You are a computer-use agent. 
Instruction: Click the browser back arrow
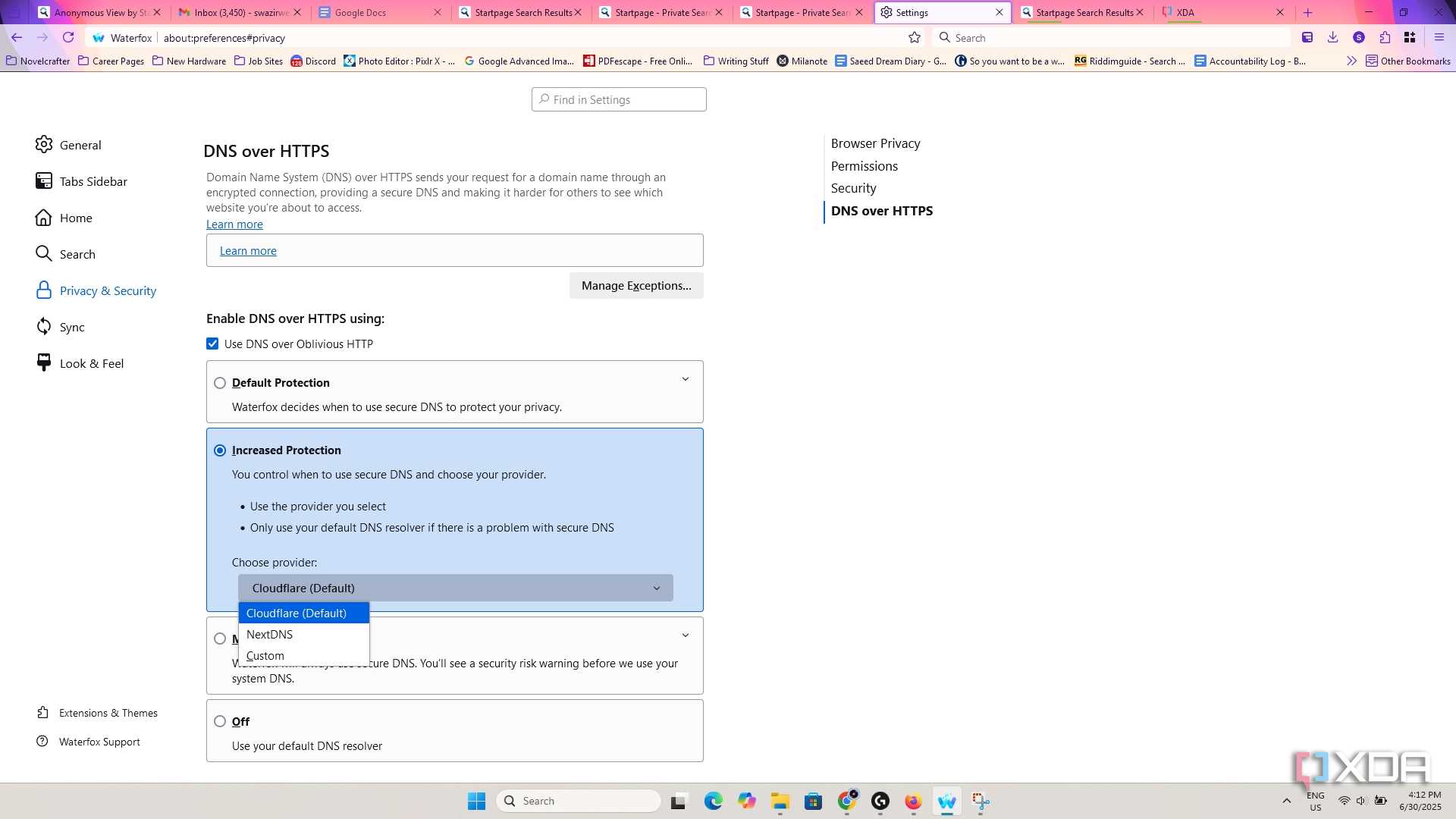17,37
